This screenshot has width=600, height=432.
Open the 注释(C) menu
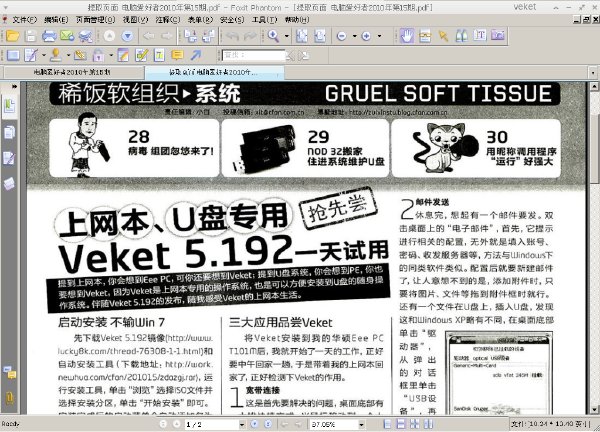168,20
